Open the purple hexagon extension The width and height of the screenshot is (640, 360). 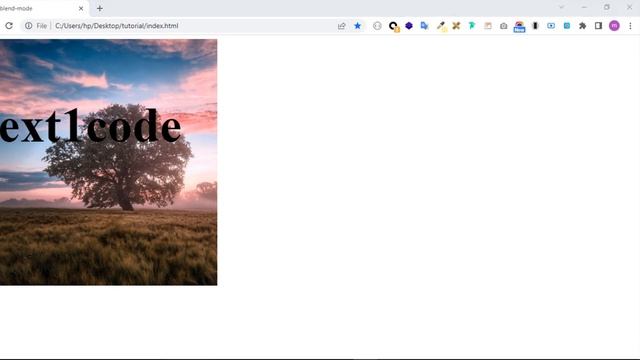pyautogui.click(x=409, y=26)
